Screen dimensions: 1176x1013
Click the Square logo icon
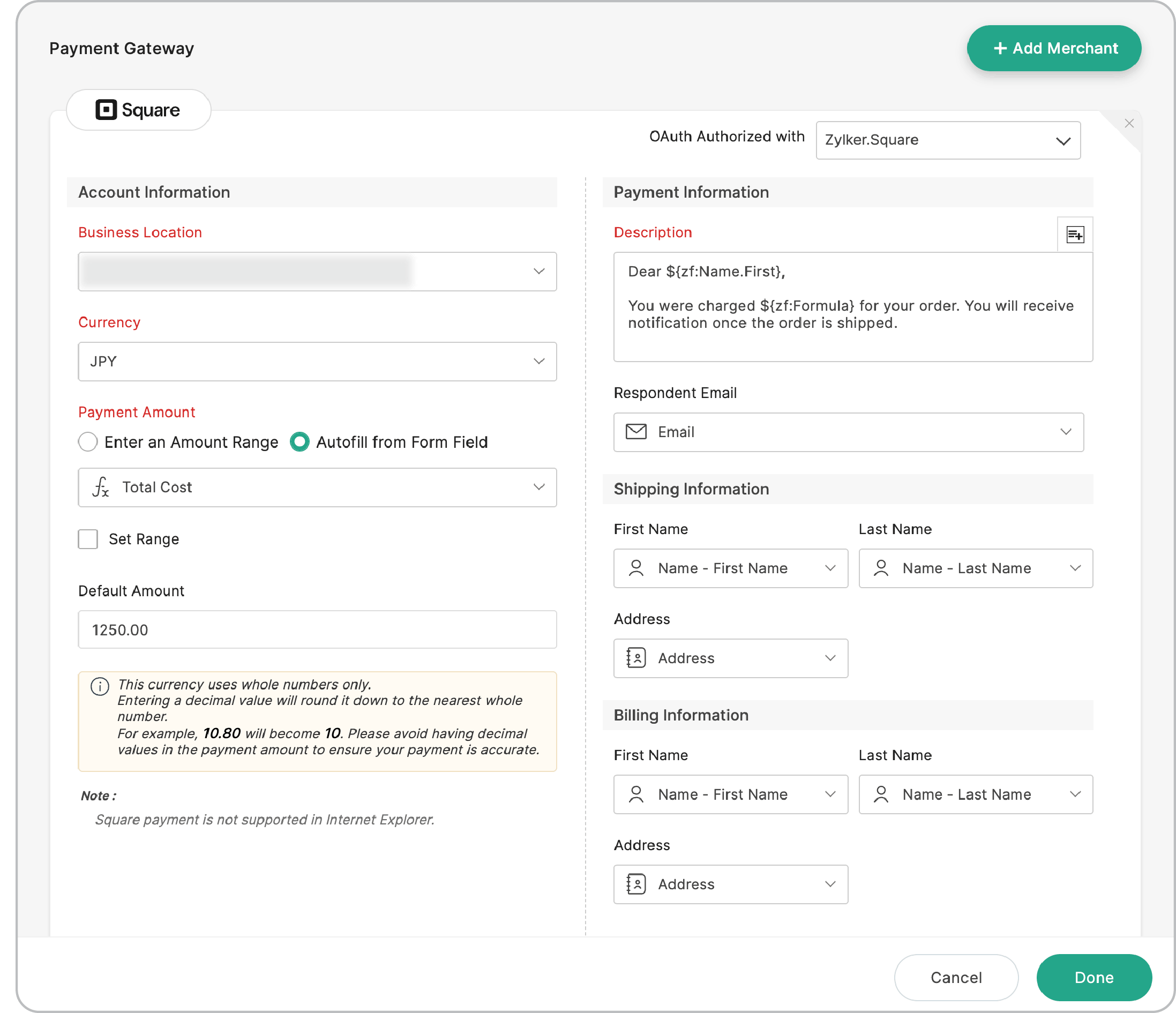coord(108,109)
